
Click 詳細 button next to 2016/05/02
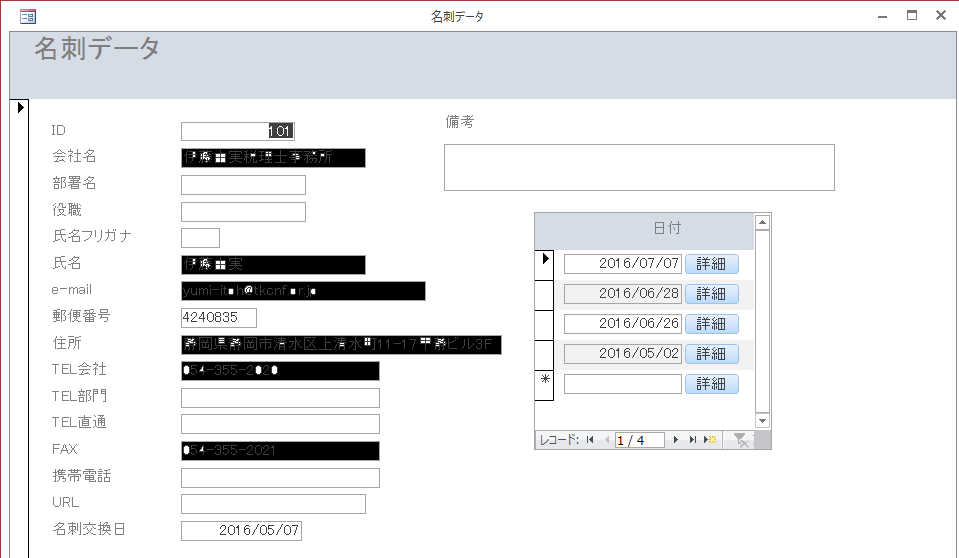pos(711,354)
